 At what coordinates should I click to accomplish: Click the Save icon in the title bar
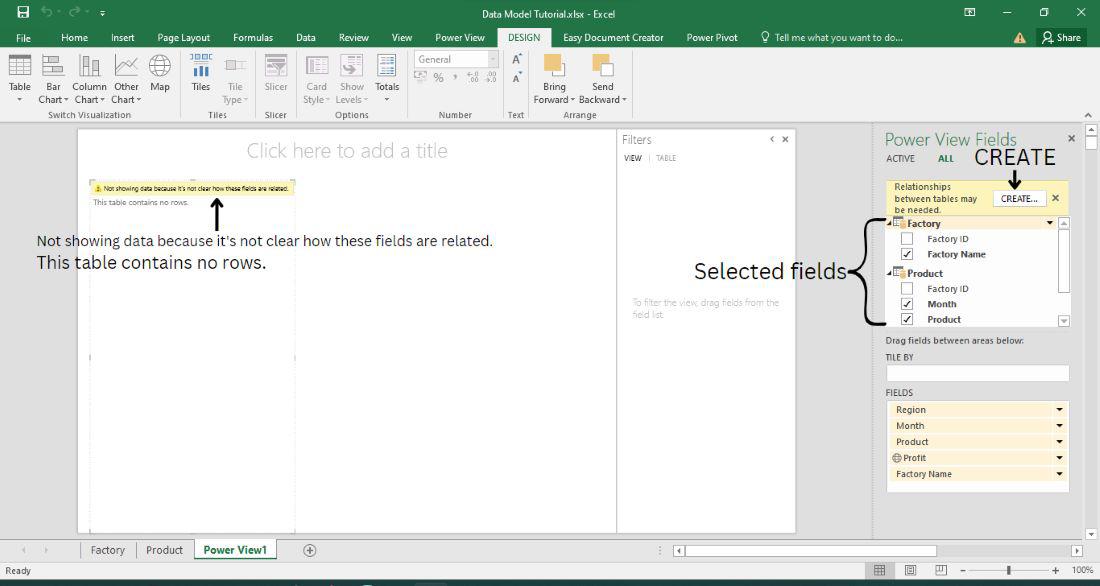[23, 13]
